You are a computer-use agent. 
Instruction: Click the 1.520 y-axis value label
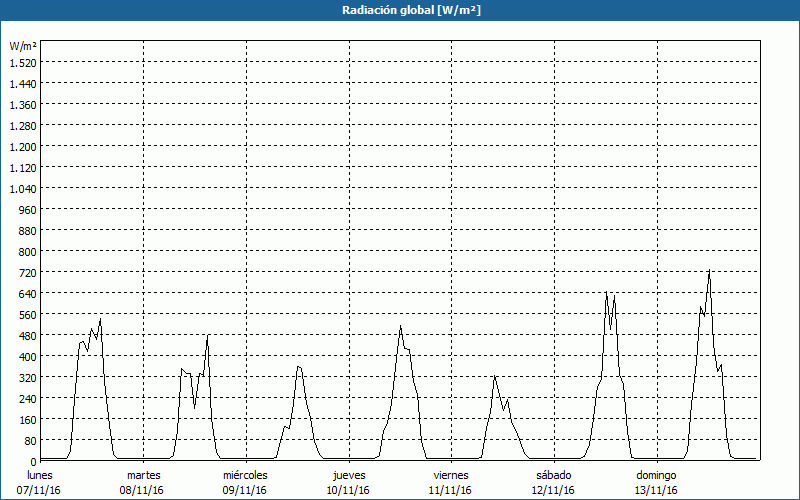(22, 62)
